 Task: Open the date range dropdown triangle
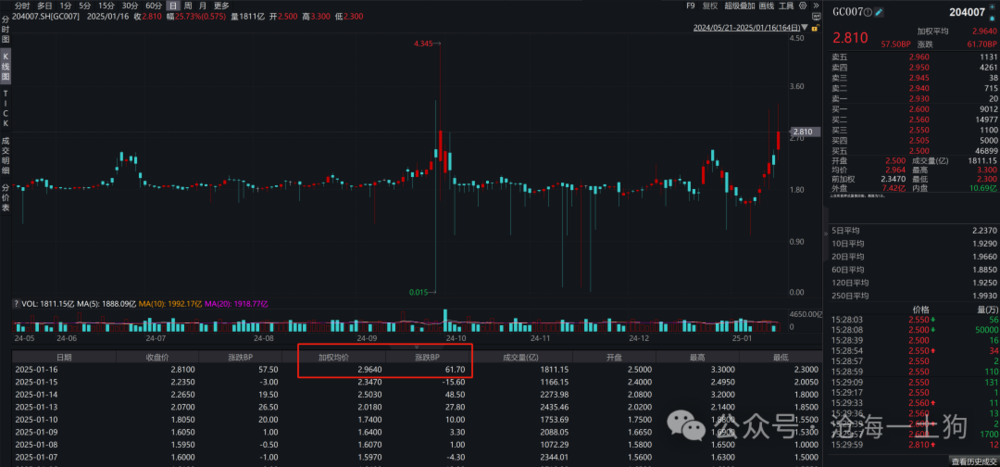[x=804, y=28]
